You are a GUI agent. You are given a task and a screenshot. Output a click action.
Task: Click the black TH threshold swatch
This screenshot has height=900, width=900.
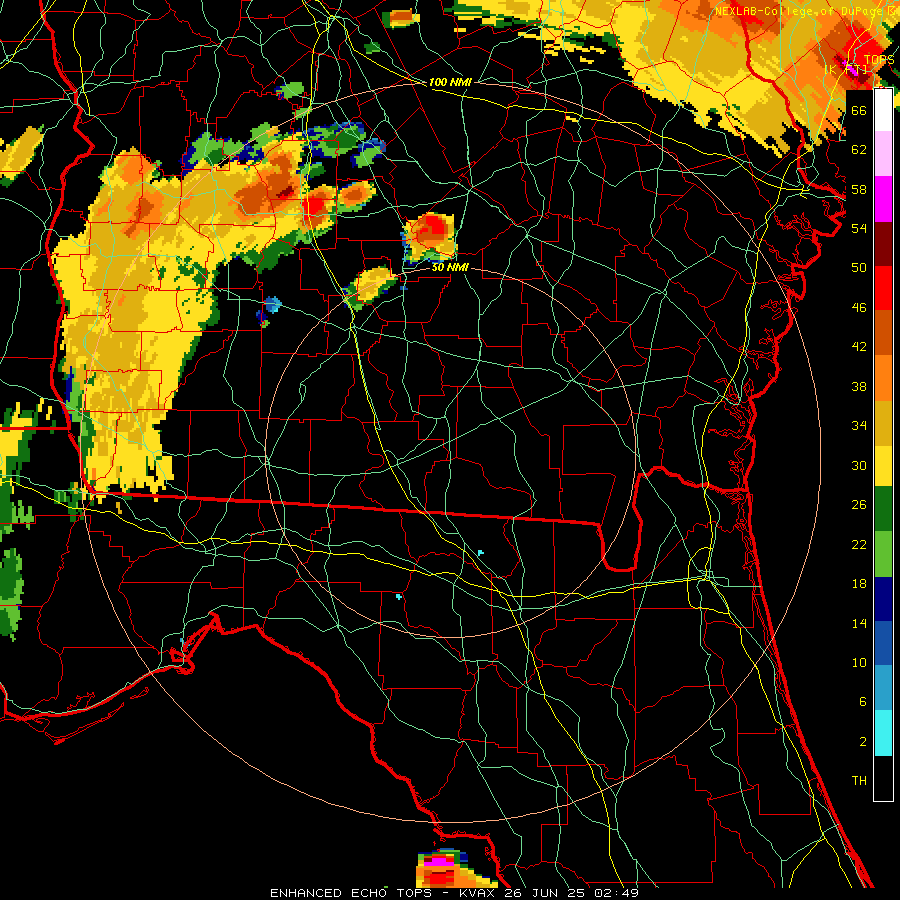[x=883, y=778]
